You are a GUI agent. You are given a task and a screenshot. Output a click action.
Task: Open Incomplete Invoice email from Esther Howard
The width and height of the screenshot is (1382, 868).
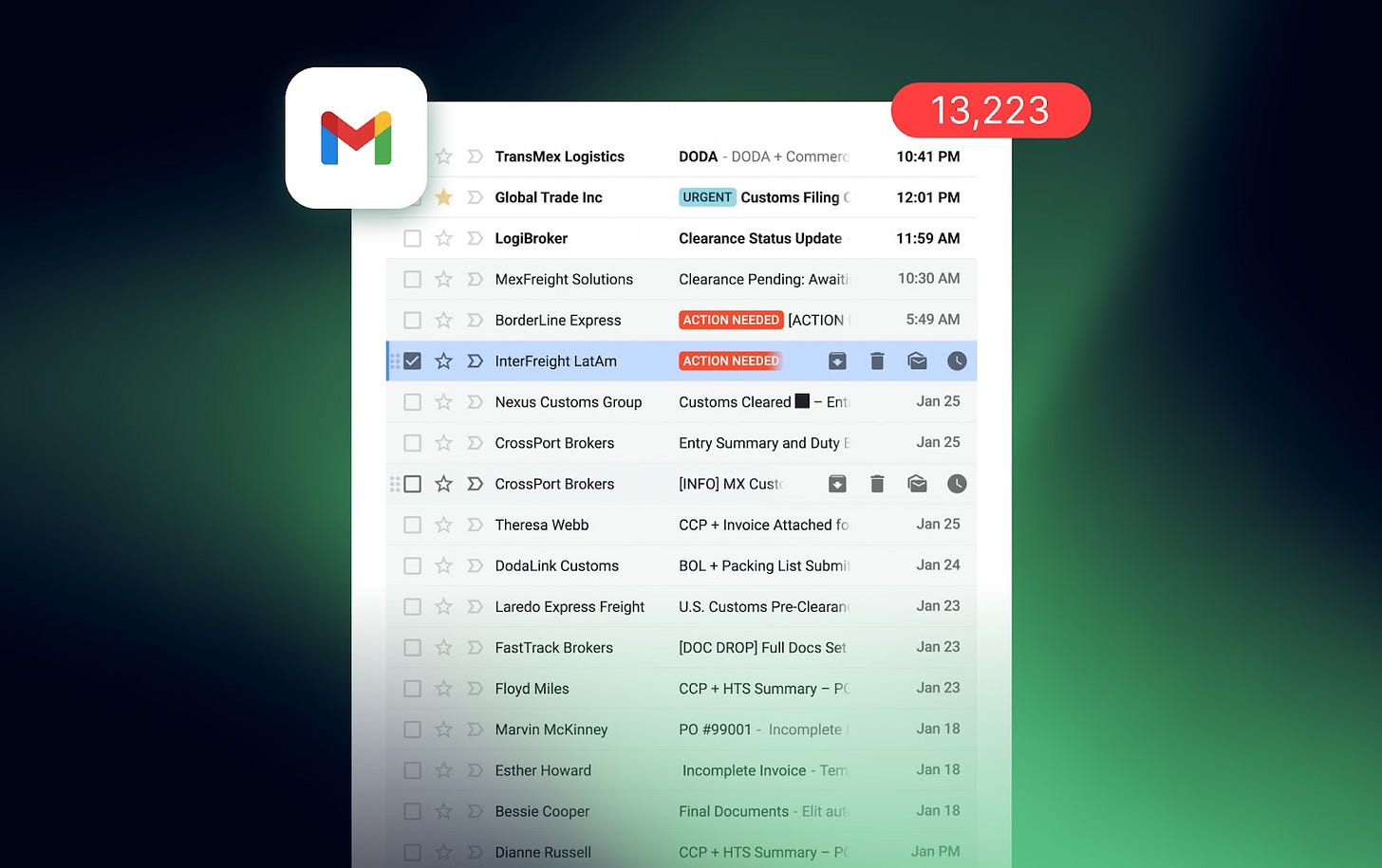click(765, 770)
